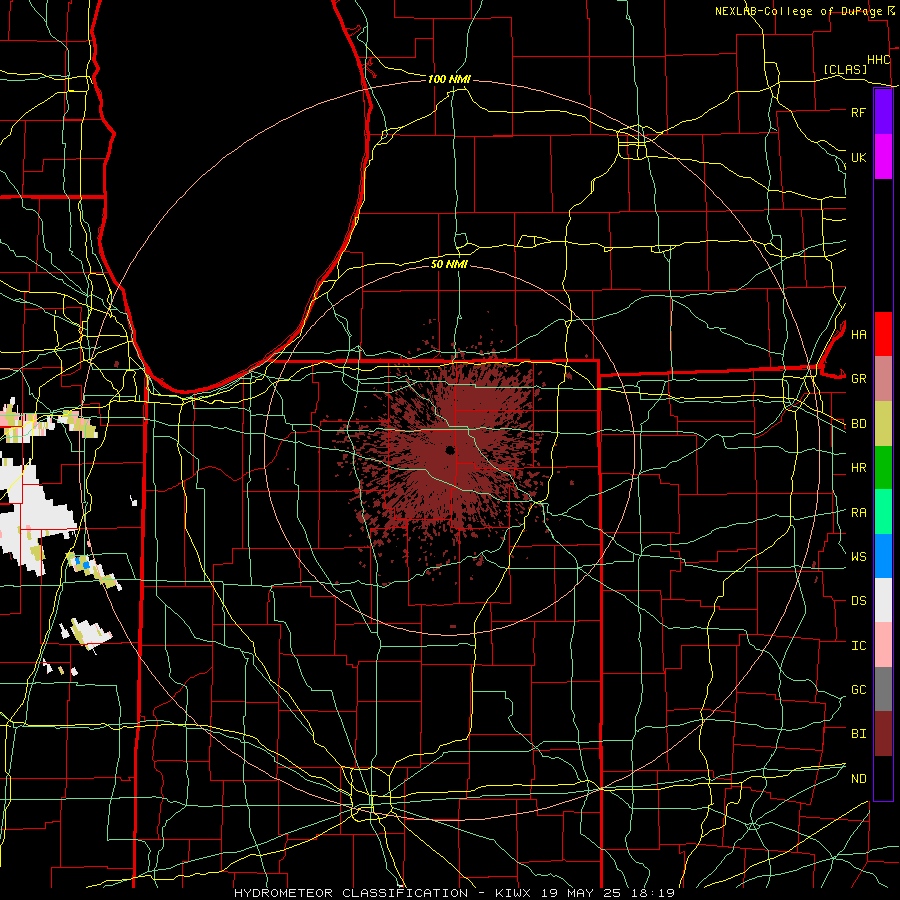The image size is (900, 900).
Task: Click the RA legend label
Action: pos(859,512)
